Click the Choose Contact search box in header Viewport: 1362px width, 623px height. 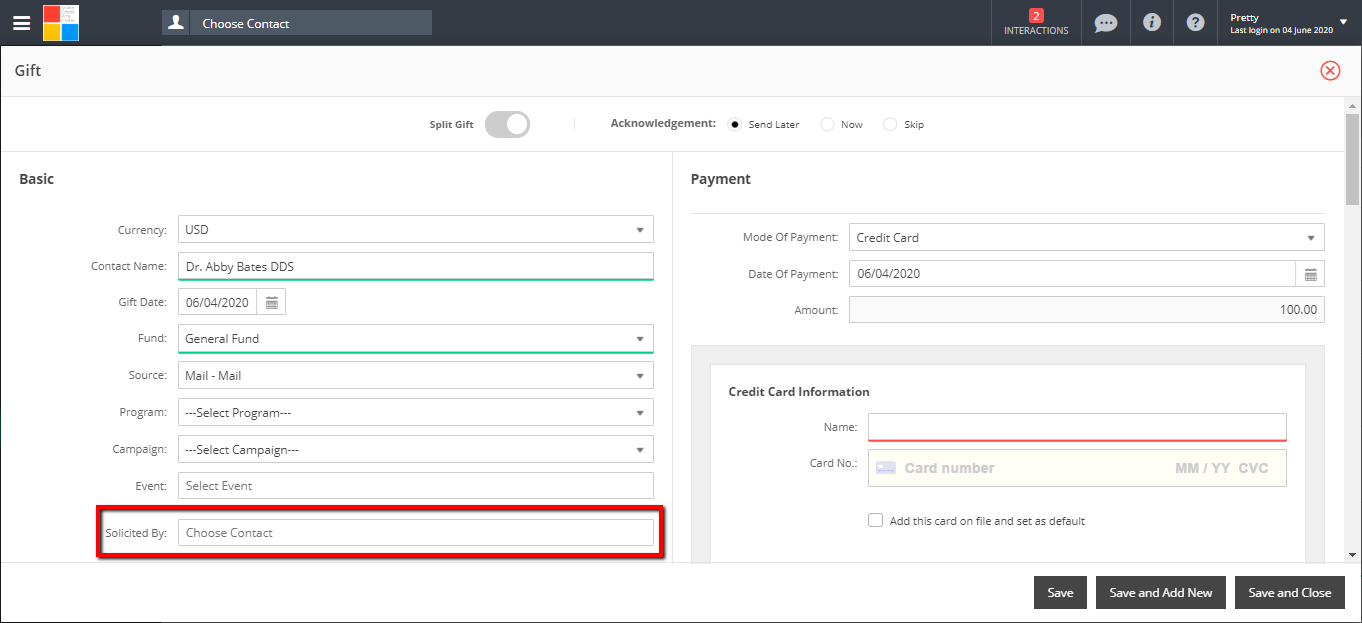click(311, 23)
